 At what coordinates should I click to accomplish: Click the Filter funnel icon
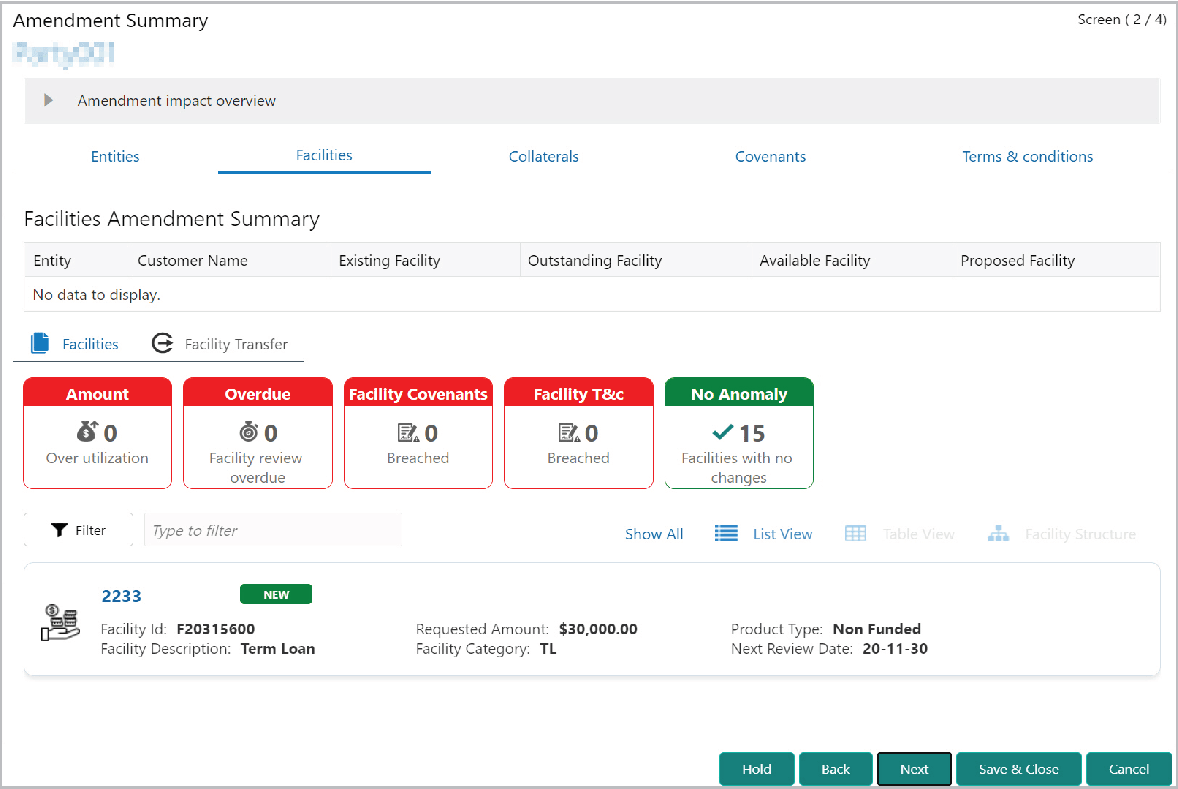click(x=59, y=530)
